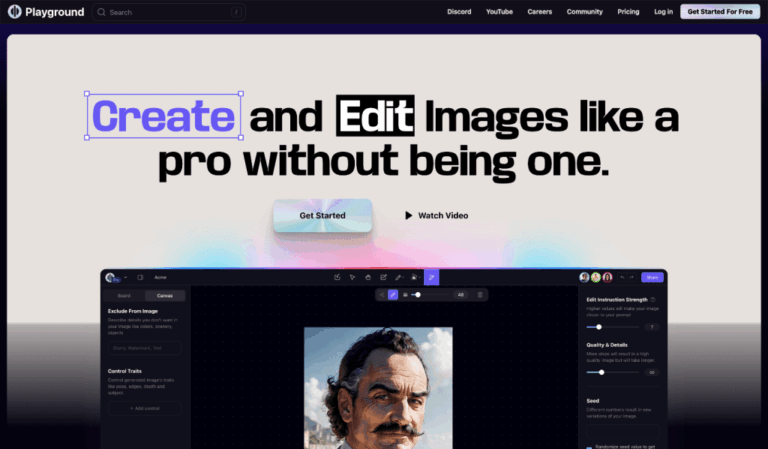
Task: Adjust the Quality & Details slider handle
Action: pos(601,373)
